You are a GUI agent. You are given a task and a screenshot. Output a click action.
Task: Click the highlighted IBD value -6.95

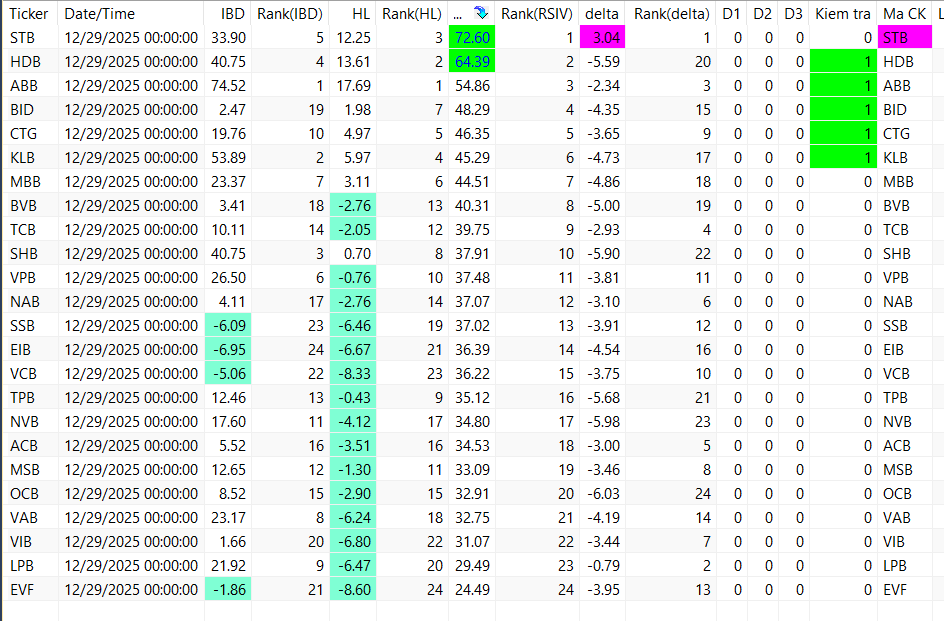tap(228, 349)
